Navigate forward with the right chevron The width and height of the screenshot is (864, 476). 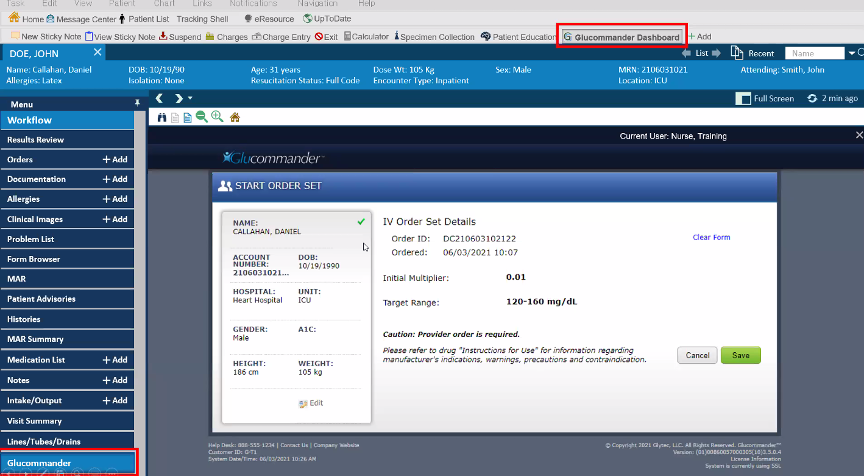(x=179, y=98)
